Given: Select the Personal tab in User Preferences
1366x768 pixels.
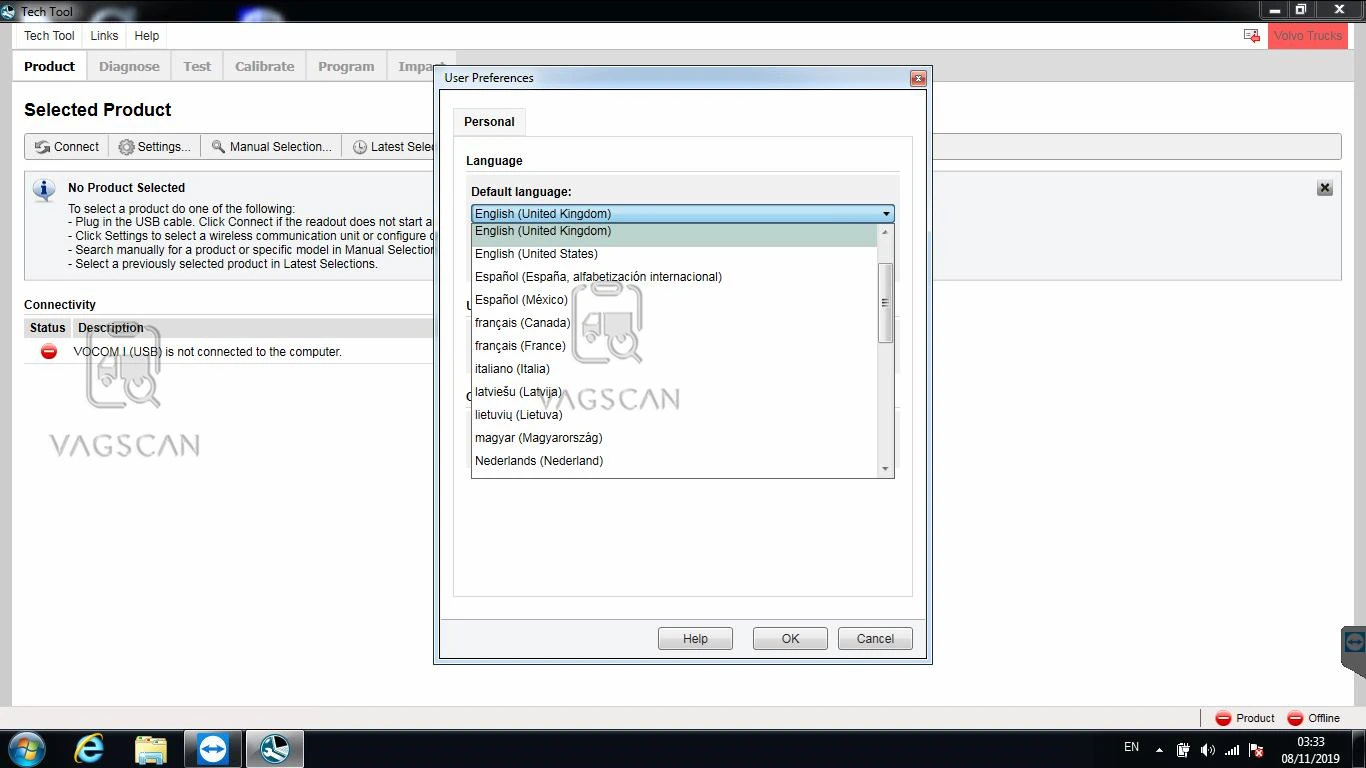Looking at the screenshot, I should [x=489, y=122].
